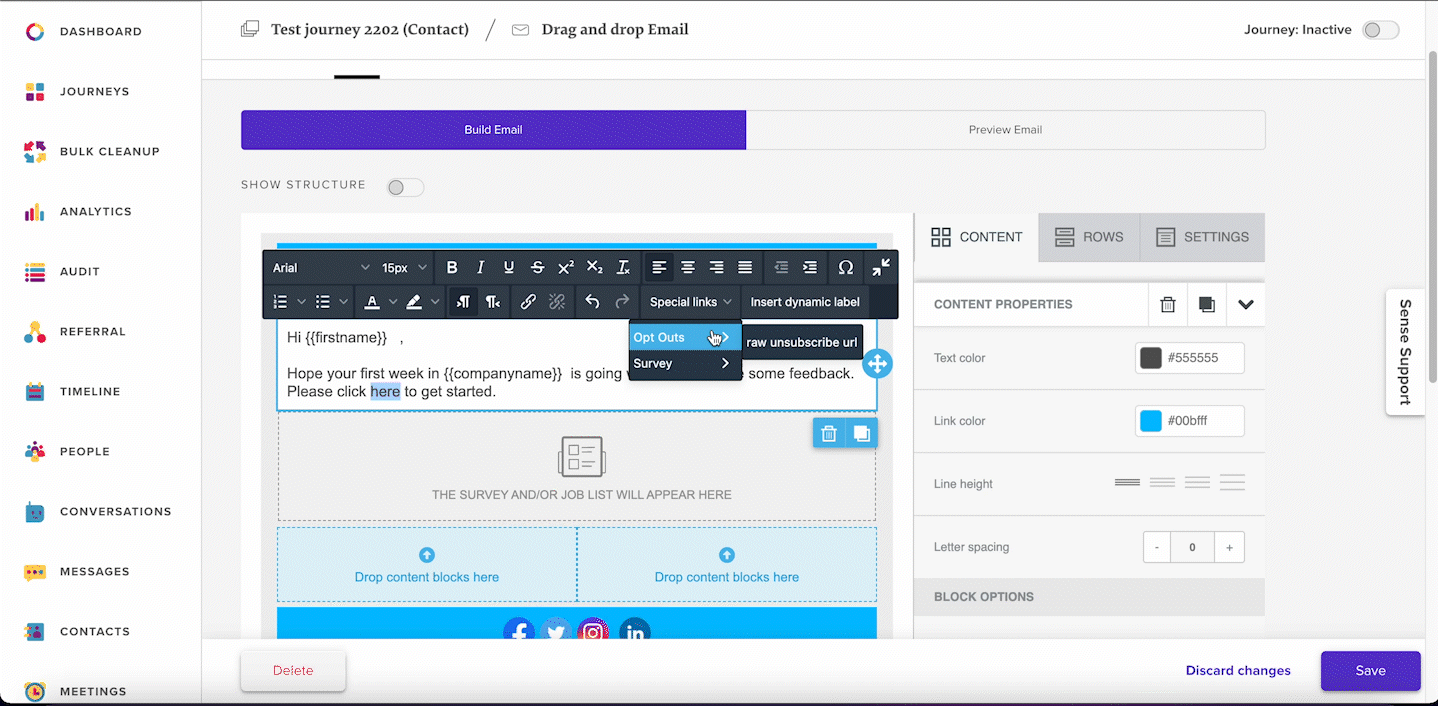Insert special character (Omega icon)
This screenshot has height=706, width=1438.
coord(846,268)
